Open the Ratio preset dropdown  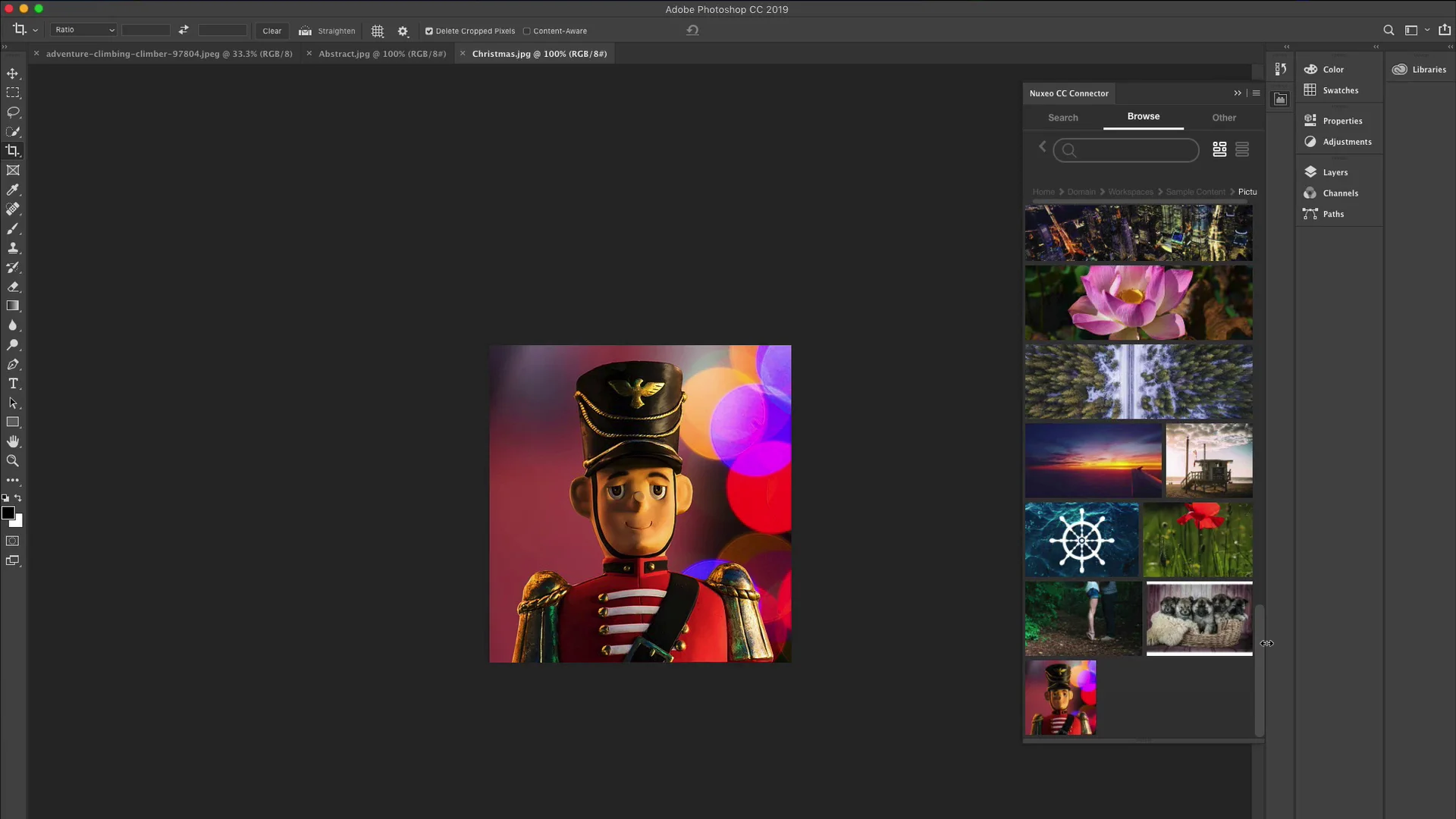83,30
